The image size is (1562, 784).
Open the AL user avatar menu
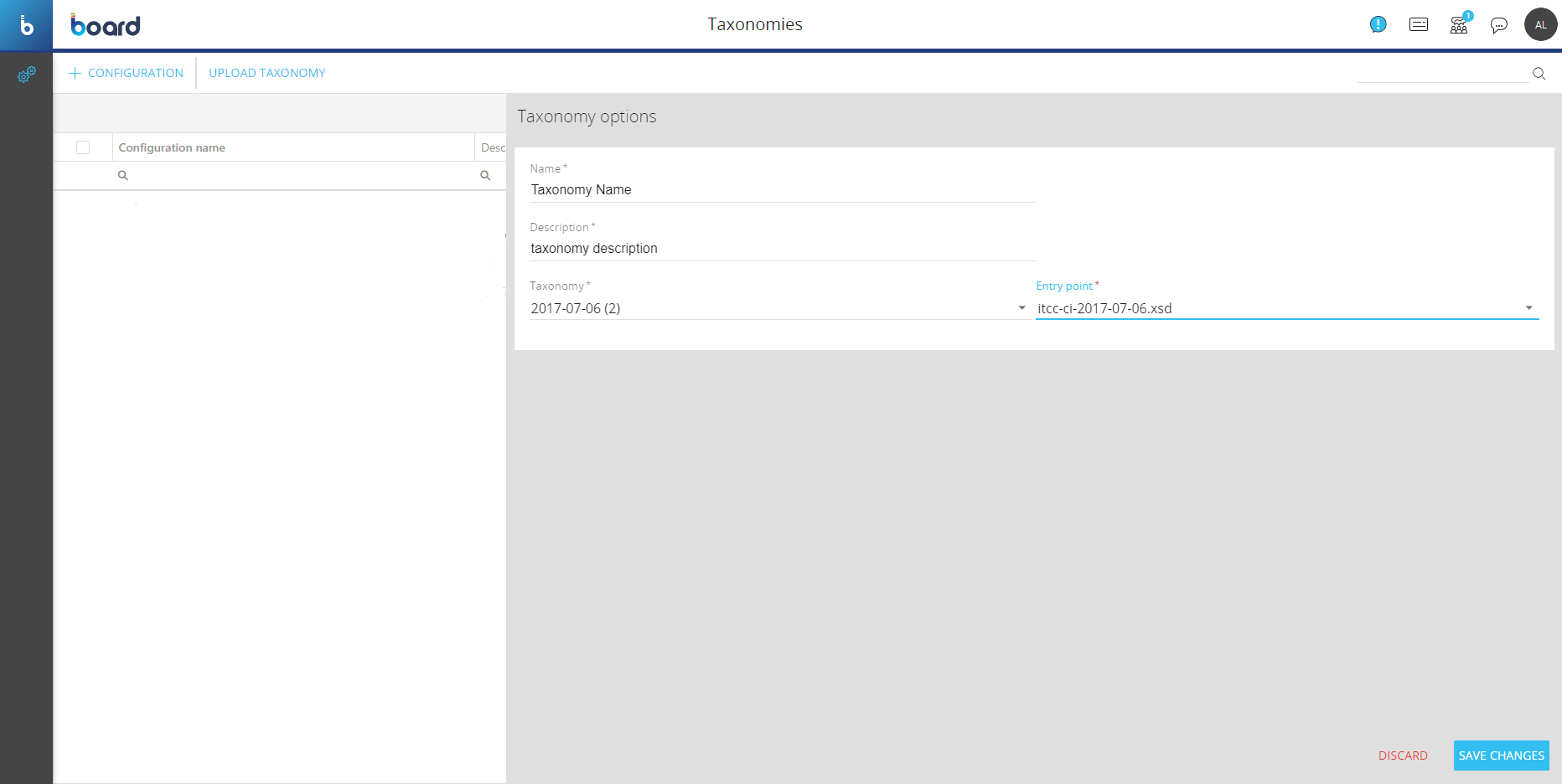pyautogui.click(x=1540, y=25)
